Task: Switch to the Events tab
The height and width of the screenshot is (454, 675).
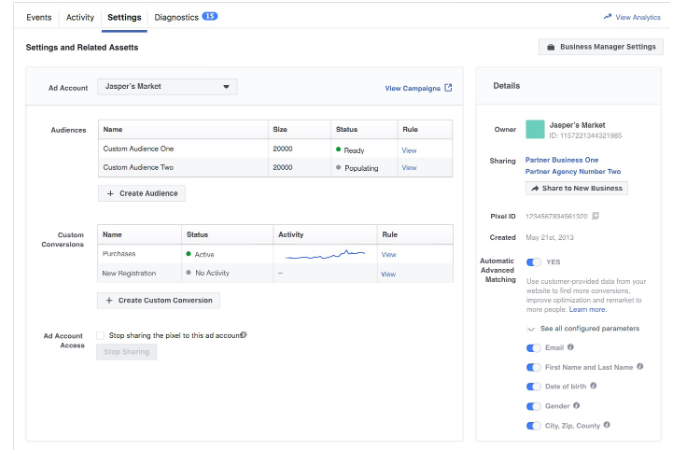Action: pyautogui.click(x=39, y=17)
